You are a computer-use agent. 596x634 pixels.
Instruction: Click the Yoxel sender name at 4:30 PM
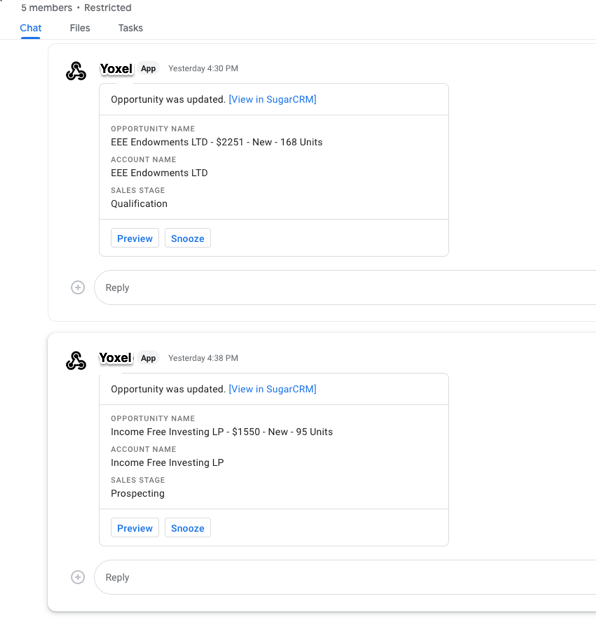click(x=116, y=69)
